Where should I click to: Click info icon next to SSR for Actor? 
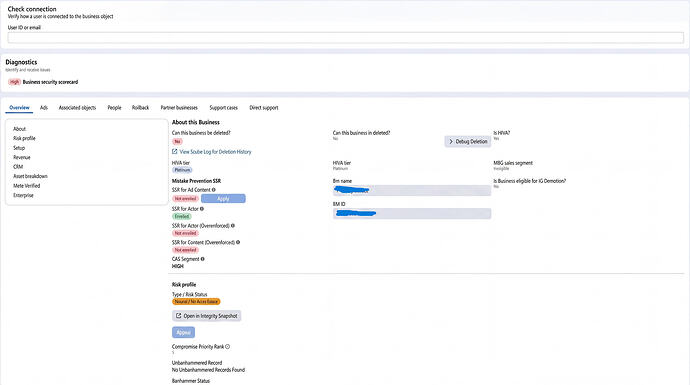(202, 209)
